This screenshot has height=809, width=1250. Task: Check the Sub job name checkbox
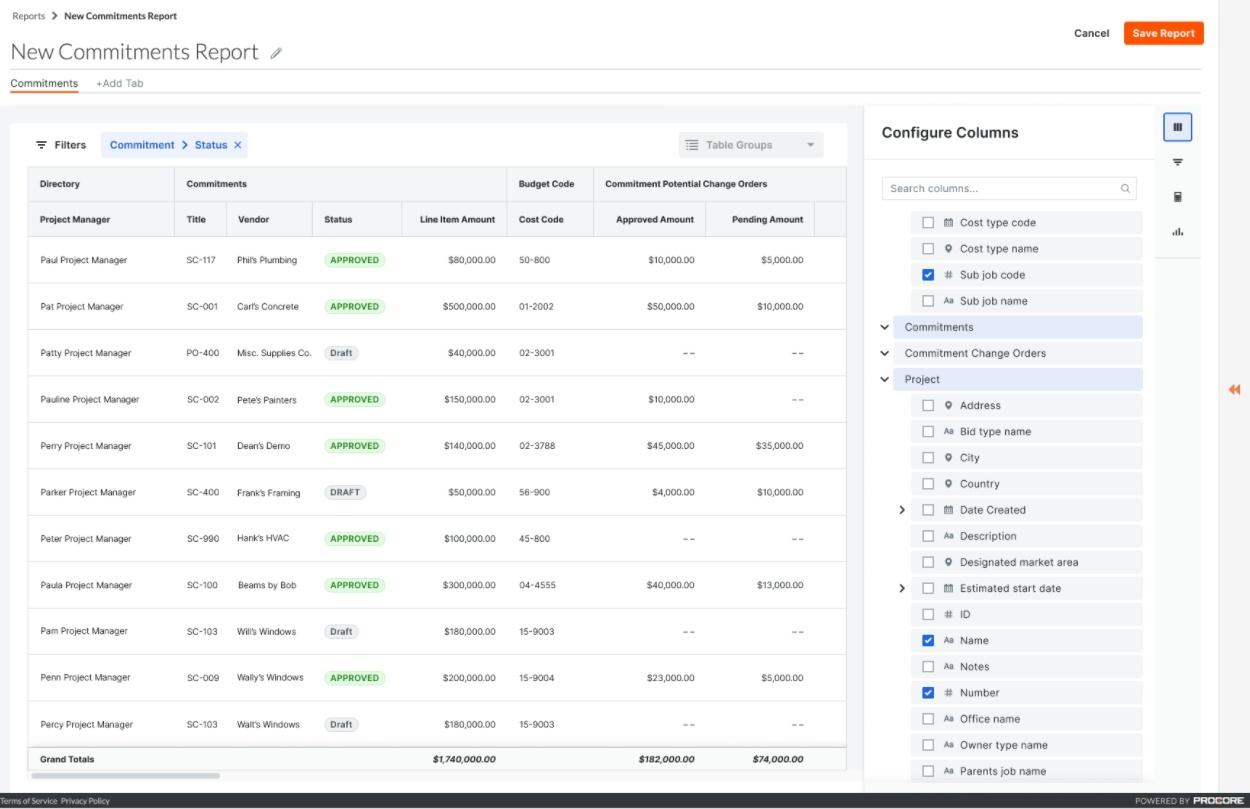tap(928, 301)
